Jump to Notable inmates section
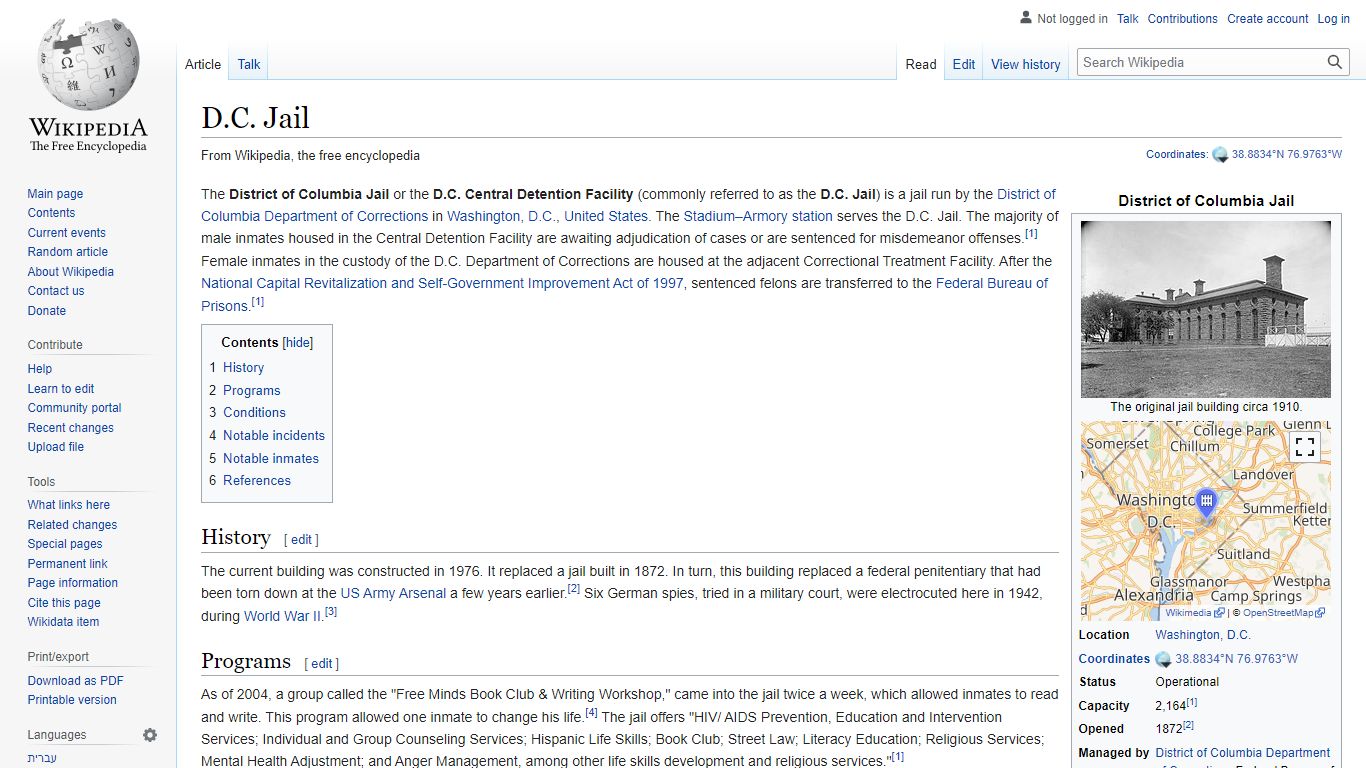 tap(271, 458)
